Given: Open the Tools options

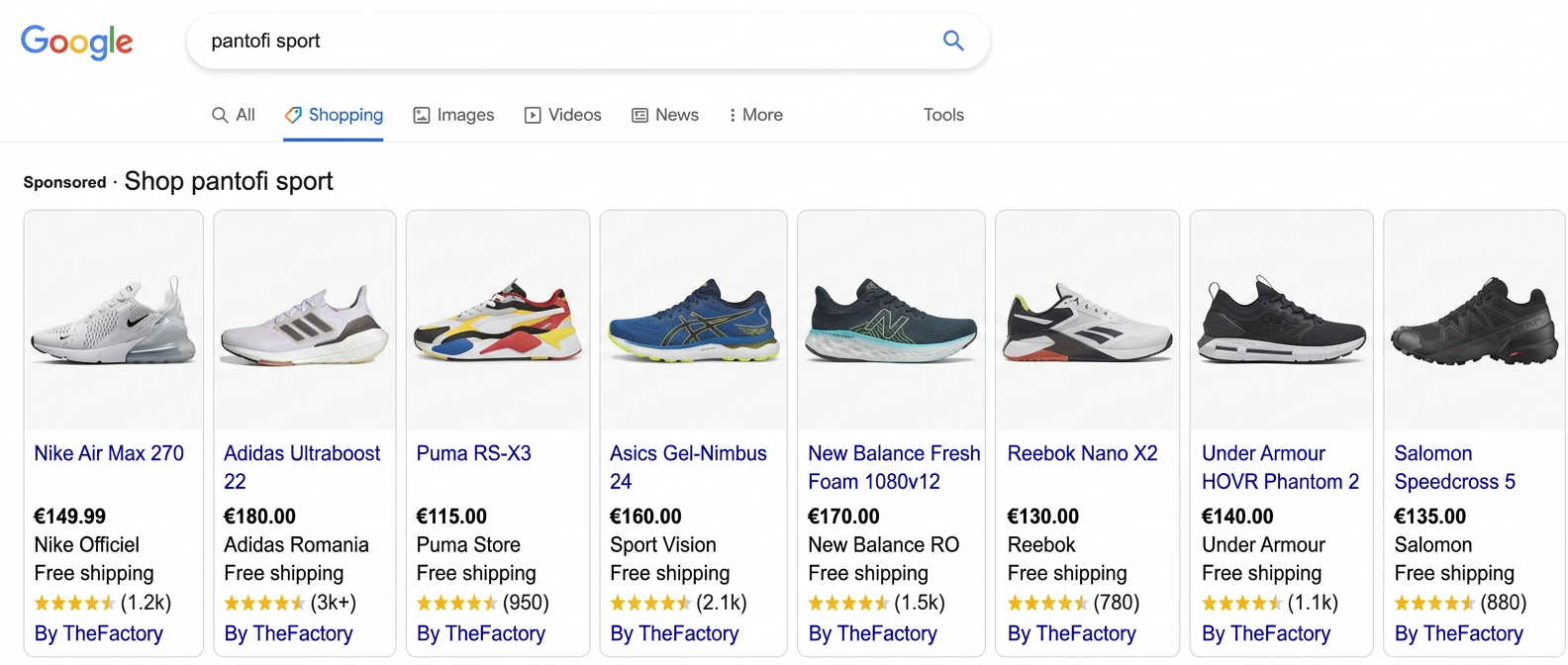Looking at the screenshot, I should click(943, 115).
